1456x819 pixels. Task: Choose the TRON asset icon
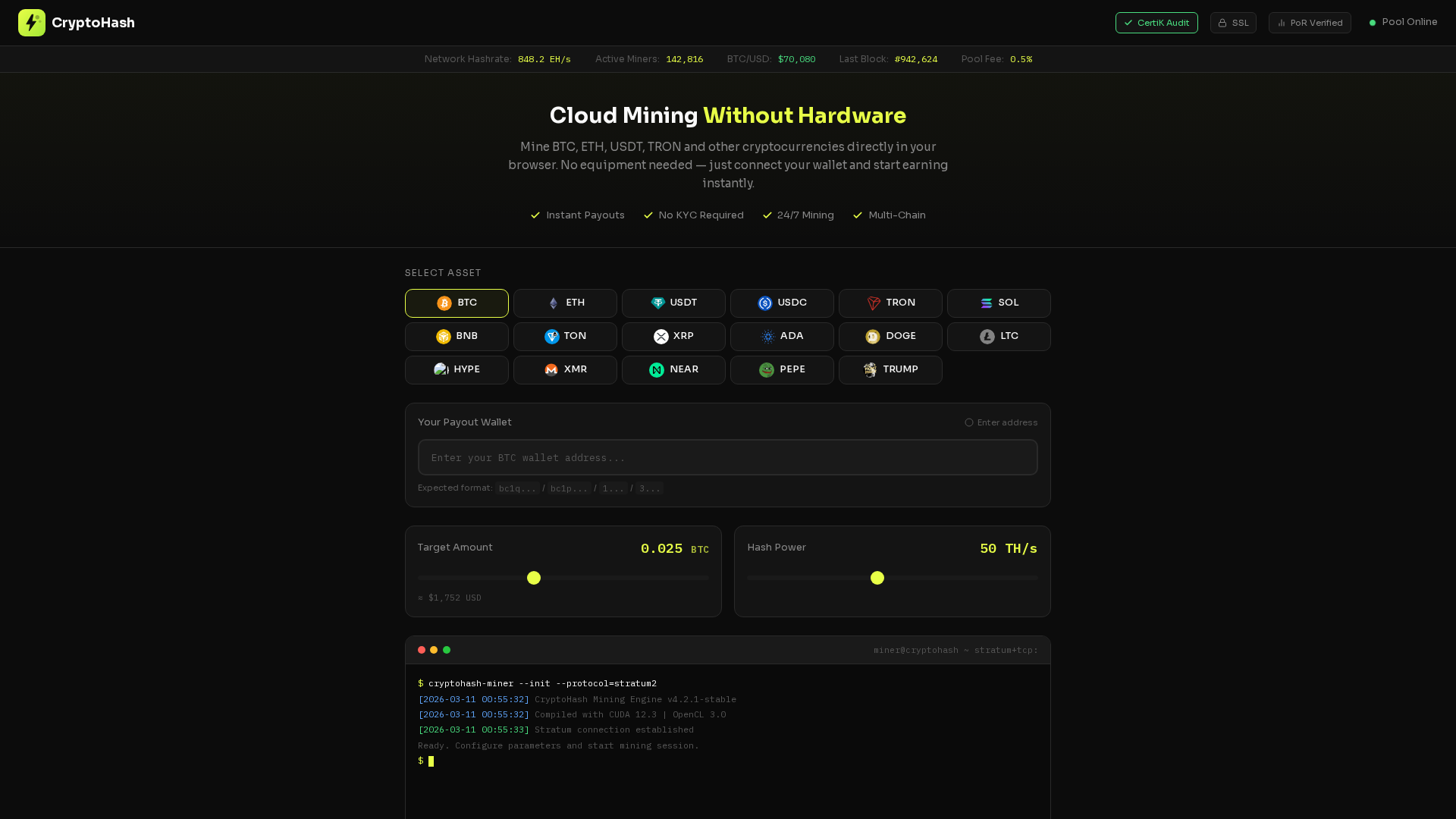(872, 303)
